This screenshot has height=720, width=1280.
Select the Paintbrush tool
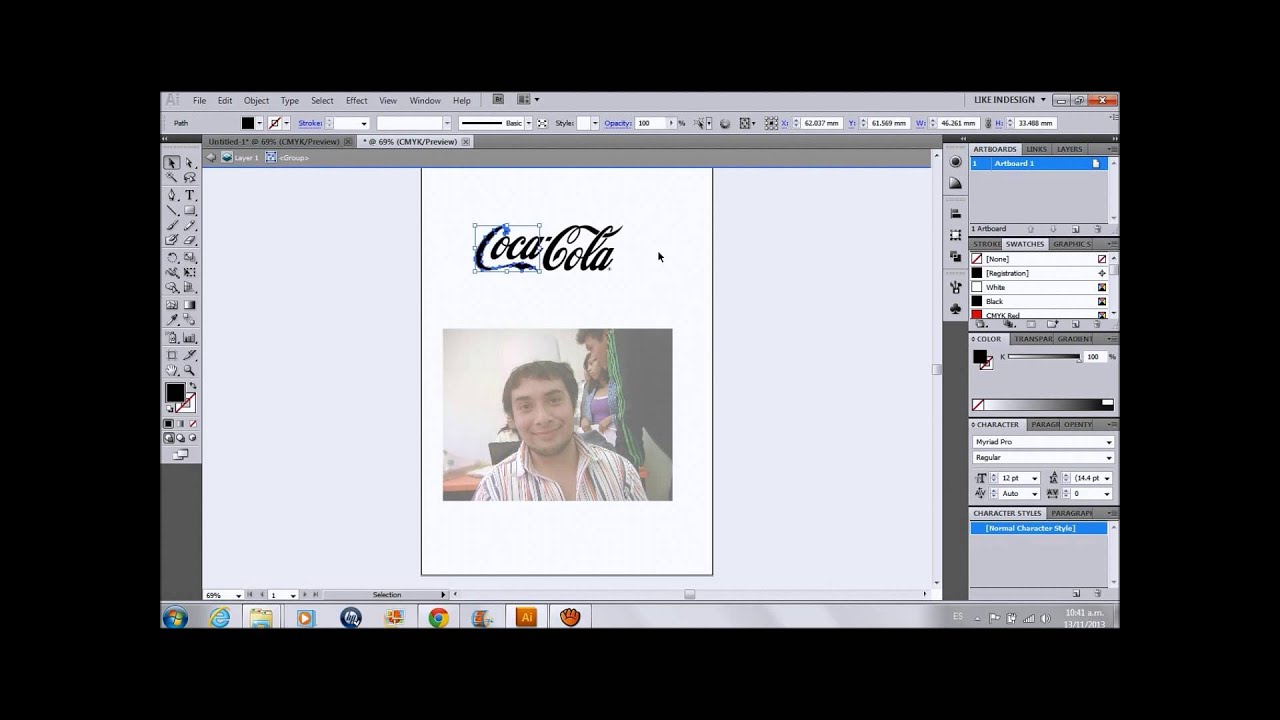(172, 225)
